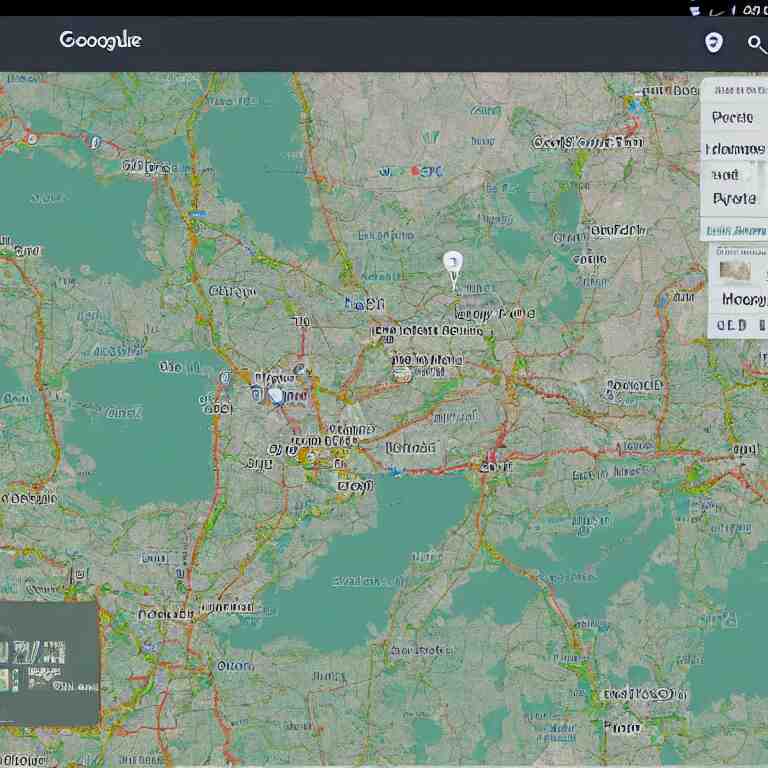Click the header row of right panel
This screenshot has height=768, width=768.
pyautogui.click(x=735, y=91)
